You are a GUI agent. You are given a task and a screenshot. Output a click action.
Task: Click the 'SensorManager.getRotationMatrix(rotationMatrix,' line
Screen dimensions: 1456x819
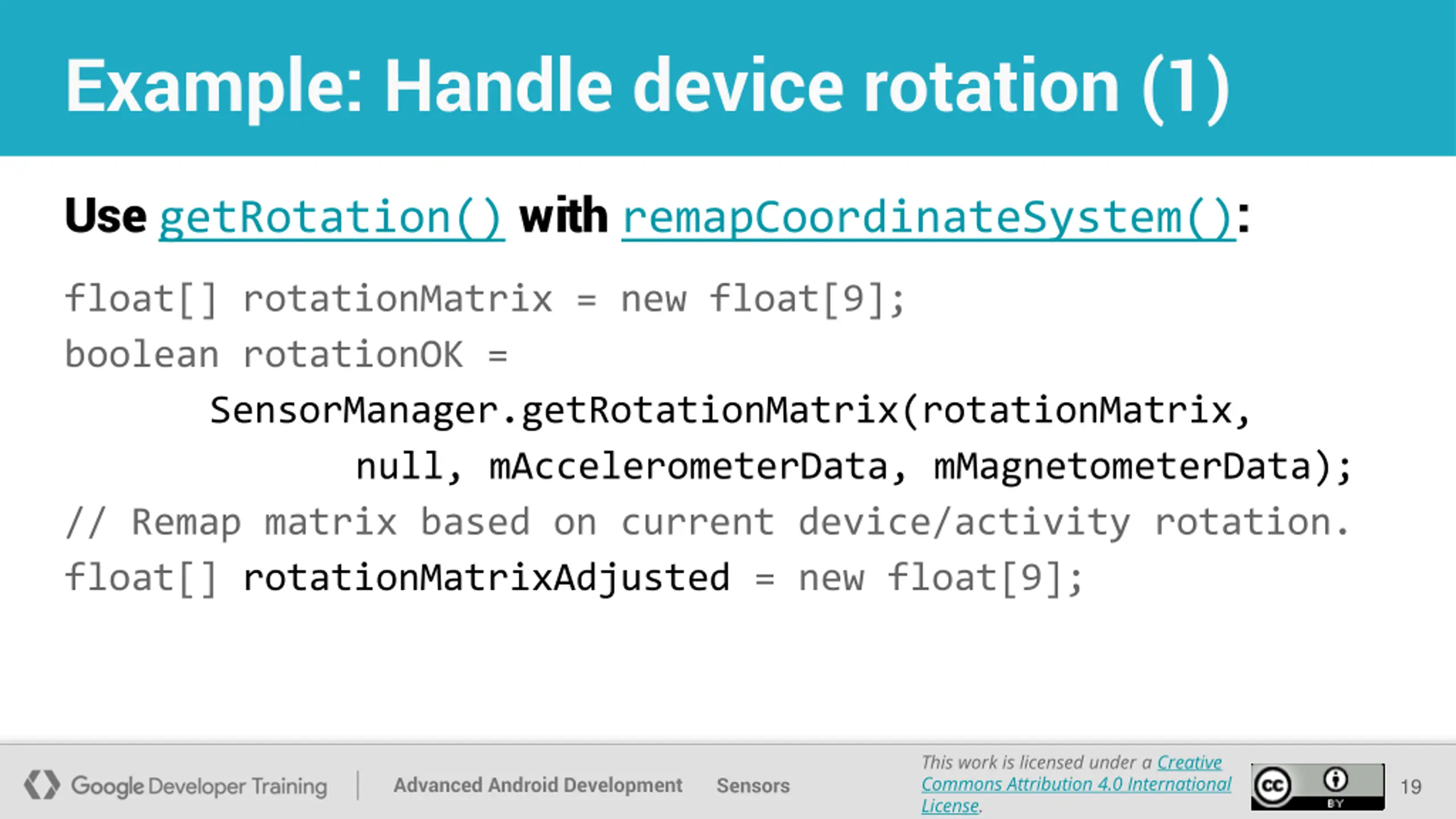730,411
